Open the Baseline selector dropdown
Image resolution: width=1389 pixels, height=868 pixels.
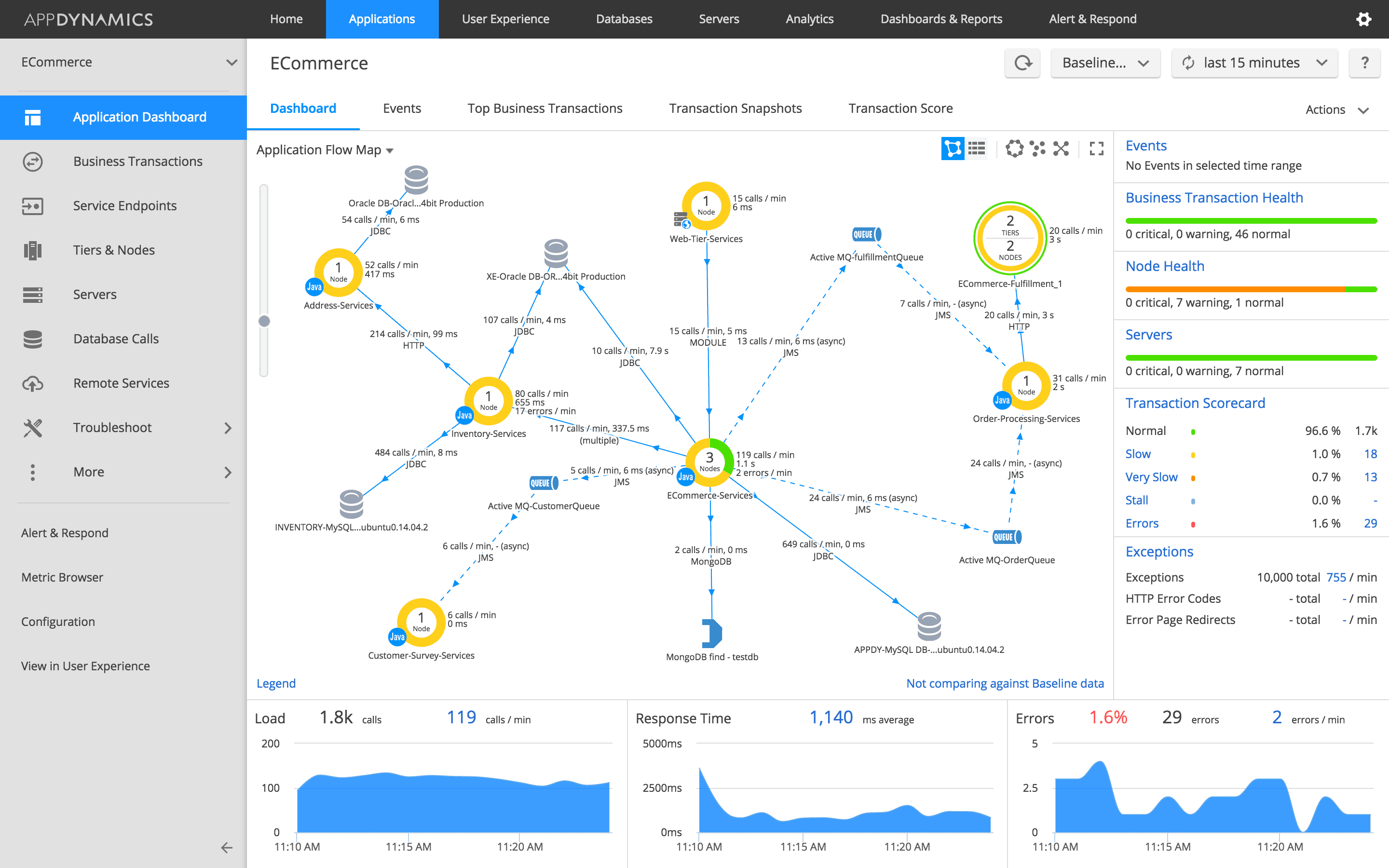(1105, 63)
